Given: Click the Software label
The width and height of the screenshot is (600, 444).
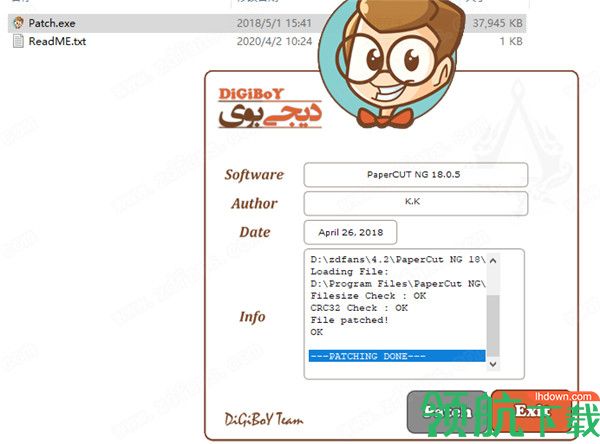Looking at the screenshot, I should (x=254, y=175).
